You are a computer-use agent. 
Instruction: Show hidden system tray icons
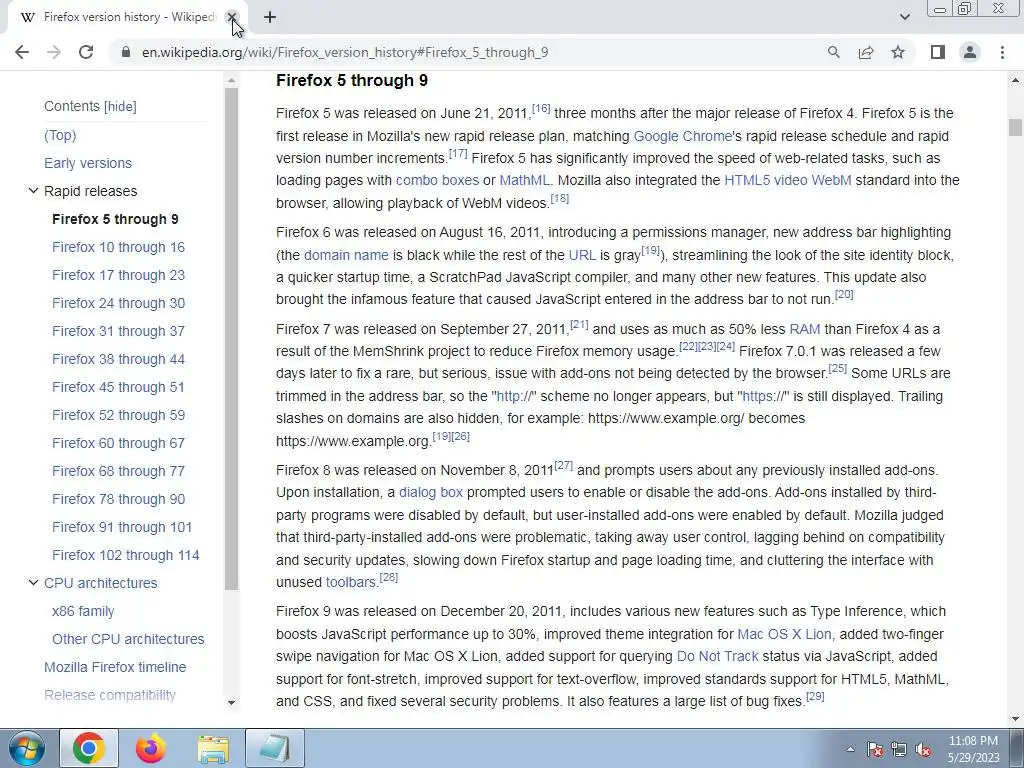[850, 749]
